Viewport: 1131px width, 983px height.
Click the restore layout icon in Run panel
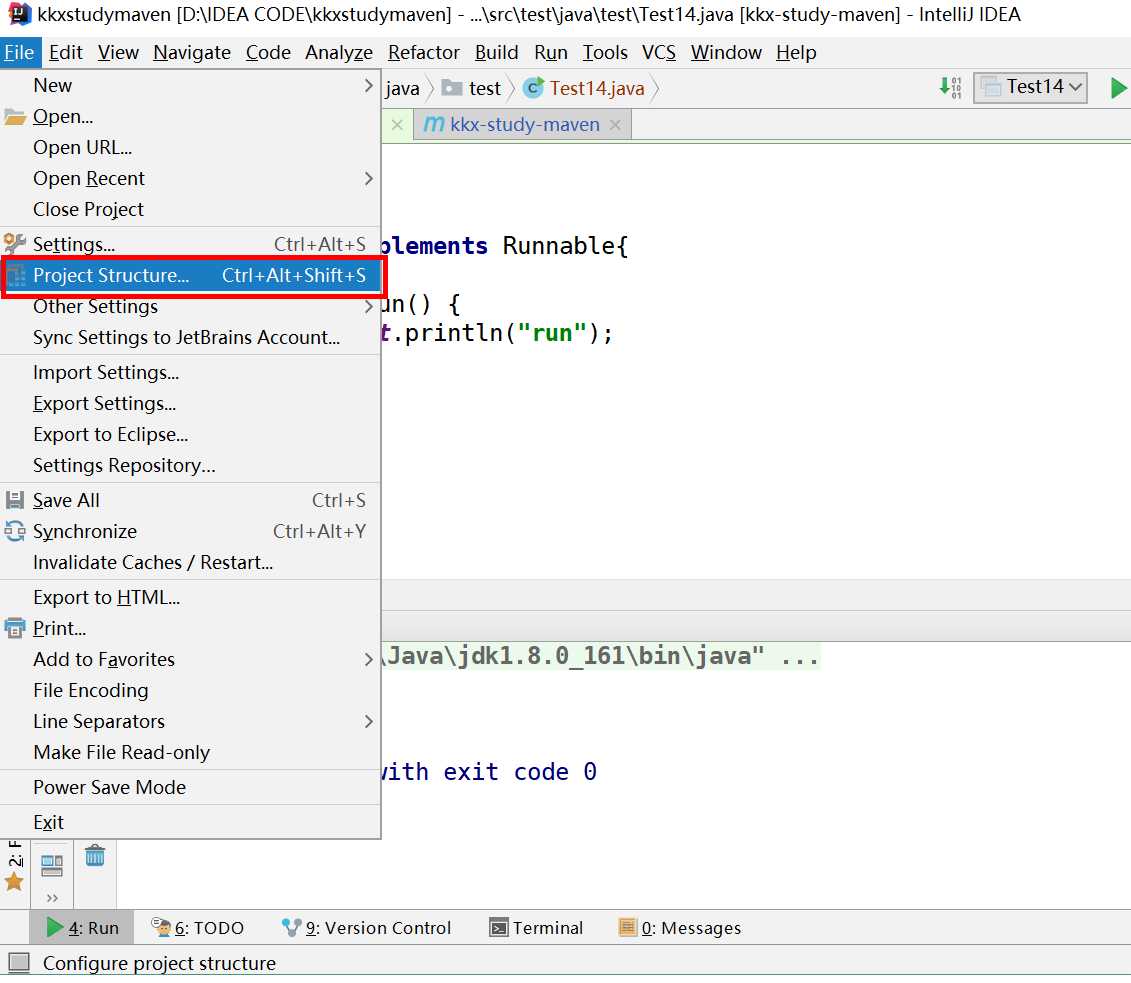point(52,865)
